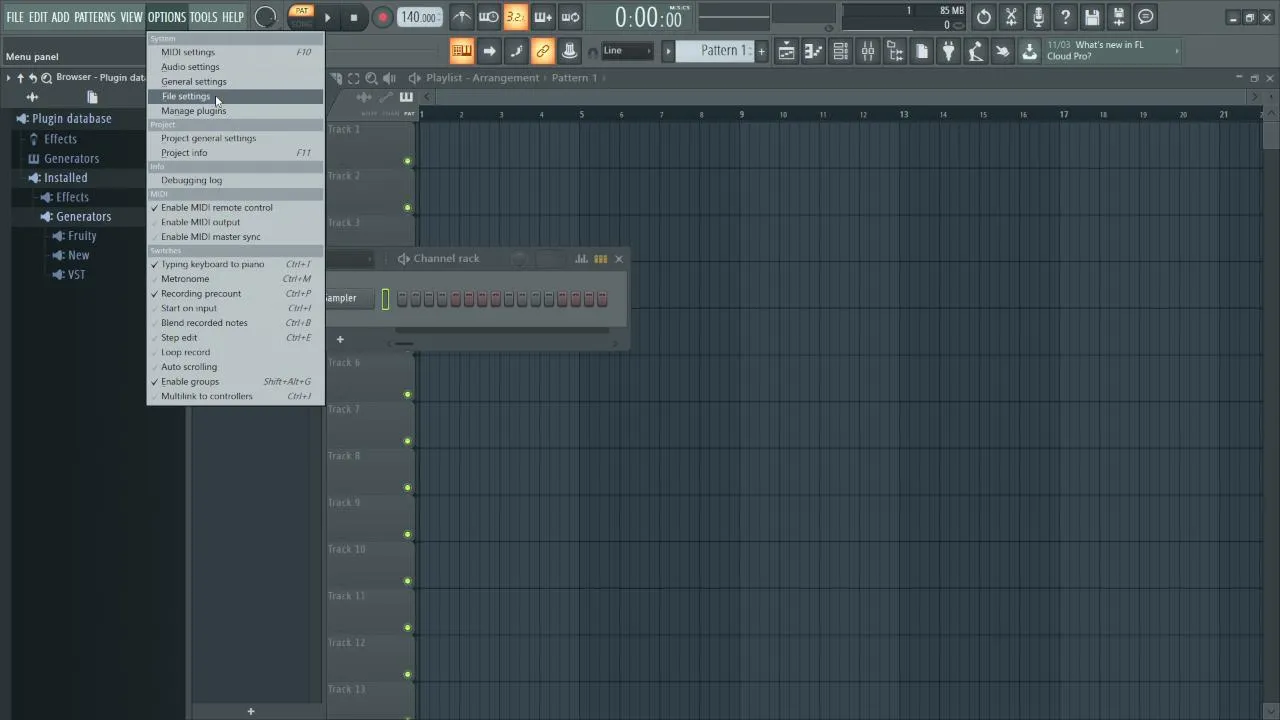Screen dimensions: 1280x720
Task: Click the stop button in the transport
Action: (353, 17)
